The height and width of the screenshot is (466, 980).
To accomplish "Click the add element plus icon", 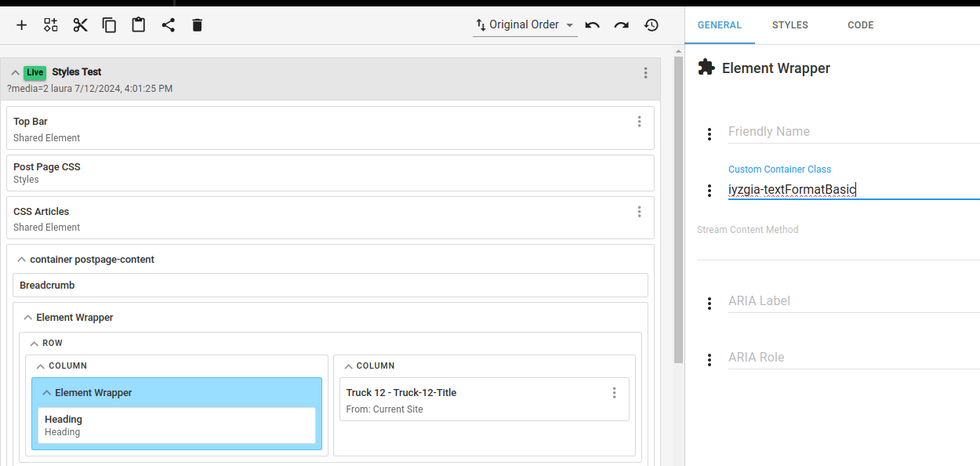I will [22, 25].
